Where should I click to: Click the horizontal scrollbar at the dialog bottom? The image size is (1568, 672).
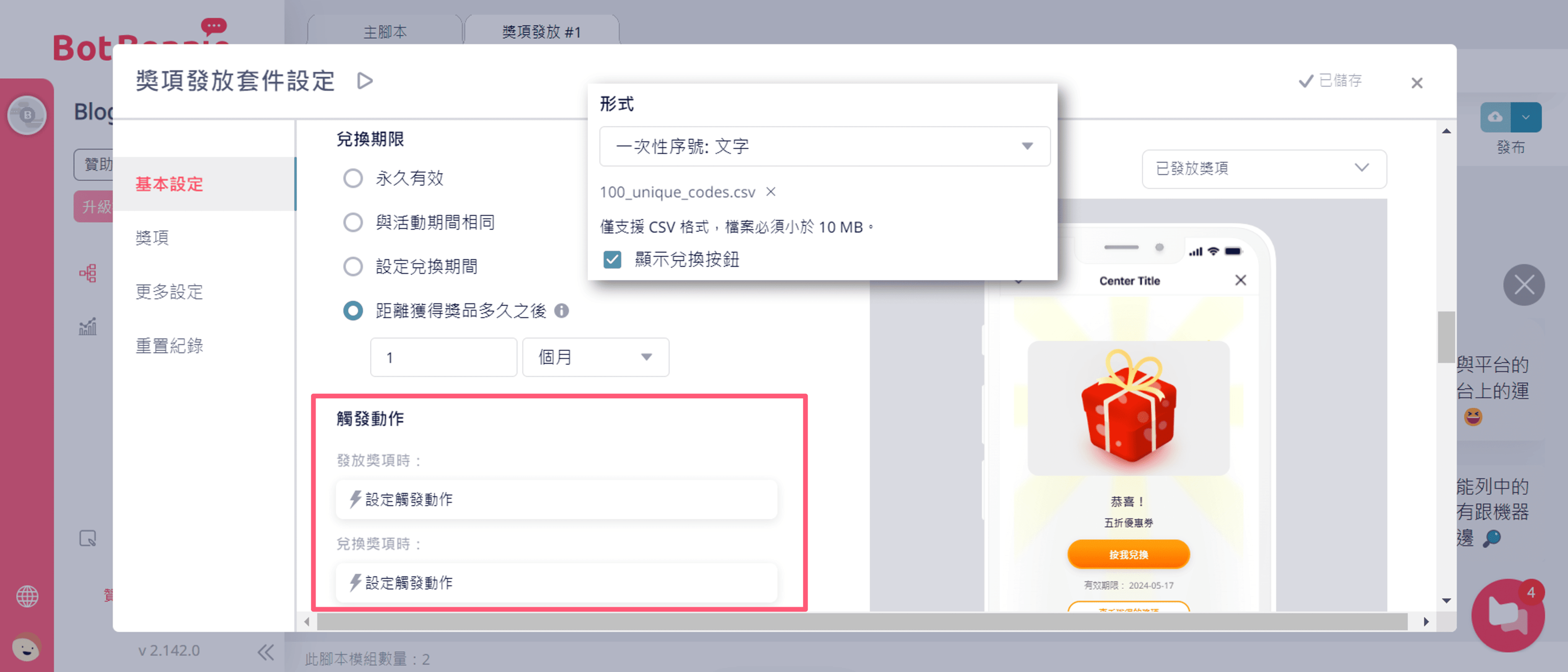(861, 621)
